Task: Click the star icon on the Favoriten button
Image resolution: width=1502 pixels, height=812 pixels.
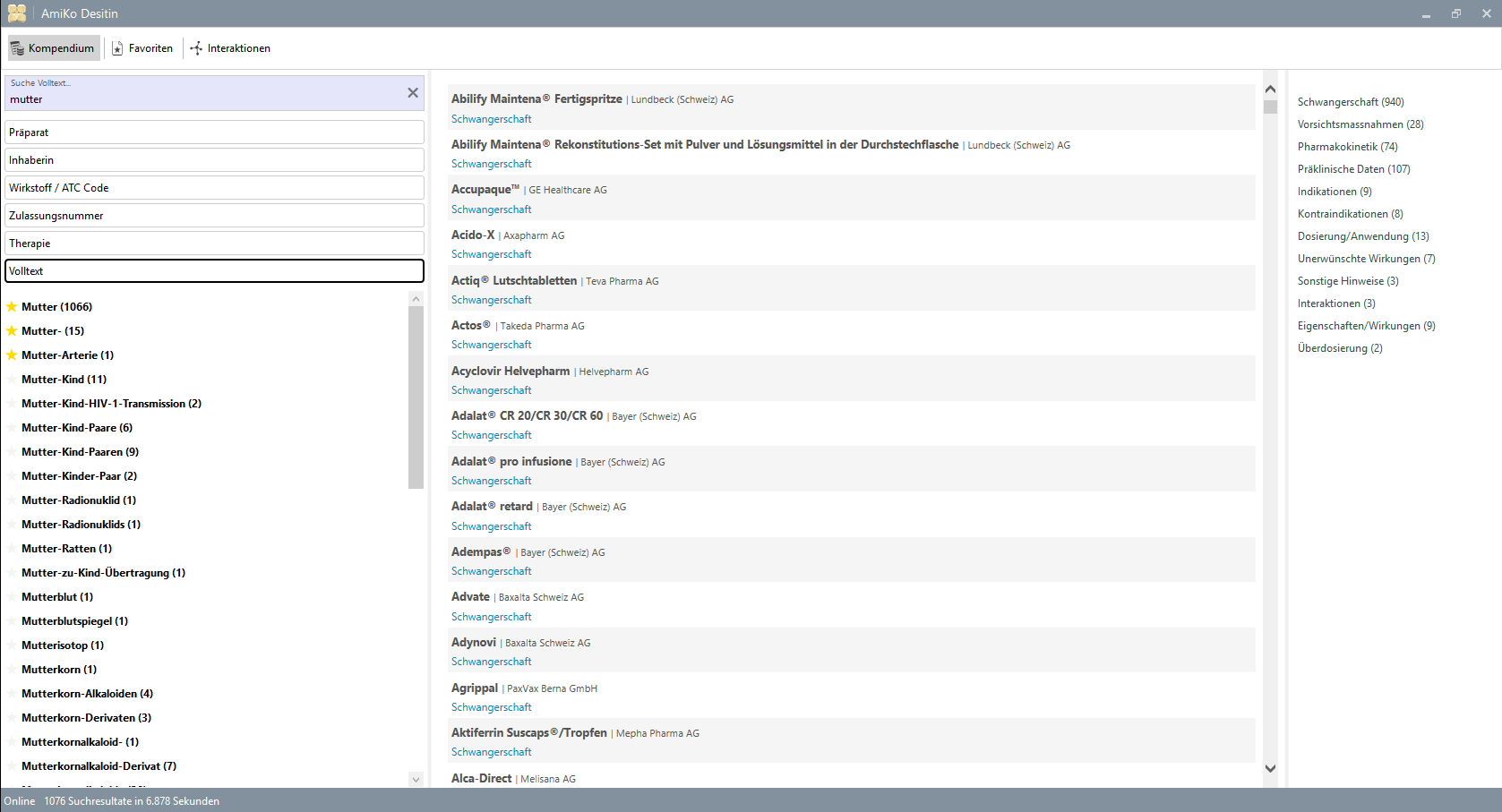Action: [116, 47]
